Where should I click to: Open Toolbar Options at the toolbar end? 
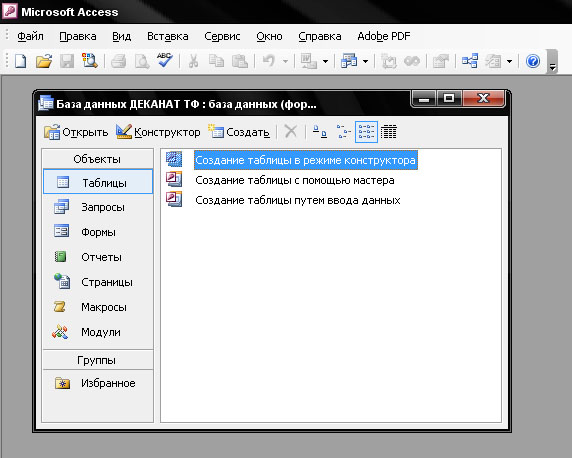[552, 62]
